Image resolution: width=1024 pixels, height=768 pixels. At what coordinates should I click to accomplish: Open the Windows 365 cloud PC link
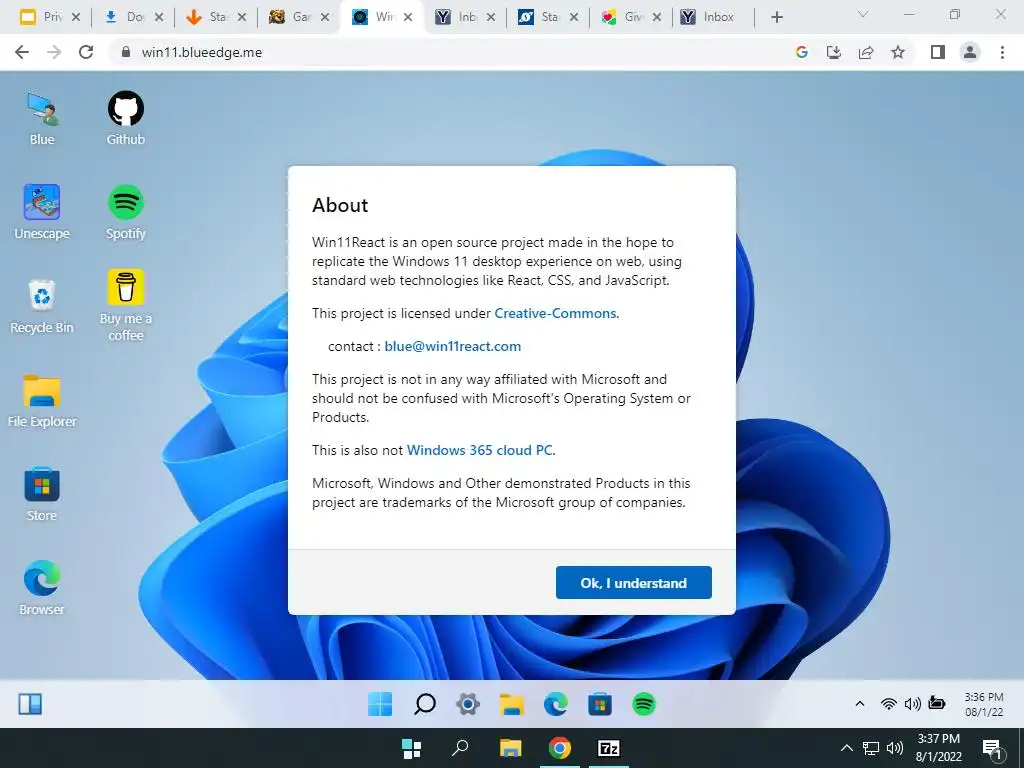(479, 450)
